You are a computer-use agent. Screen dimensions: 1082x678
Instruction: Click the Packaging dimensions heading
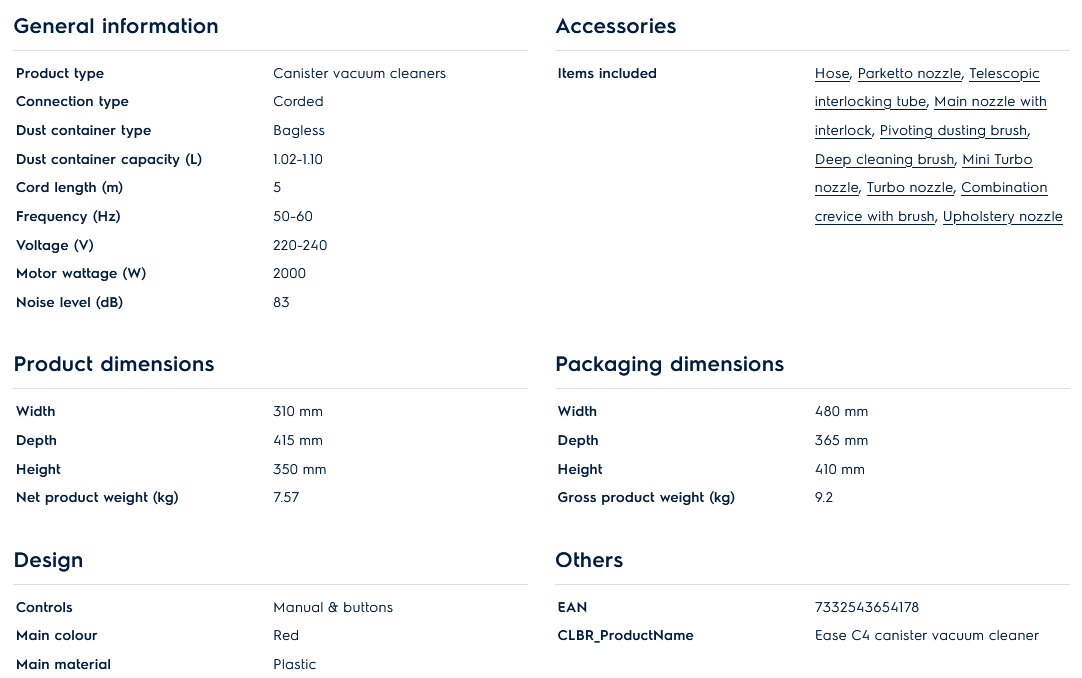click(x=670, y=365)
